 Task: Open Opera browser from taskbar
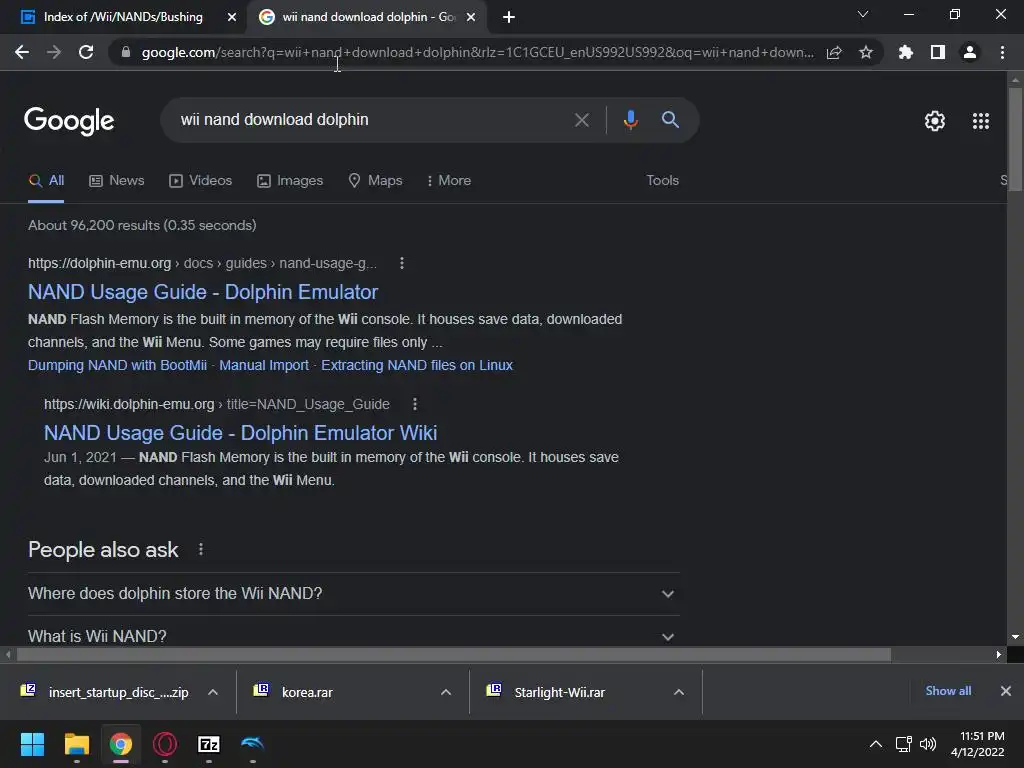tap(165, 744)
